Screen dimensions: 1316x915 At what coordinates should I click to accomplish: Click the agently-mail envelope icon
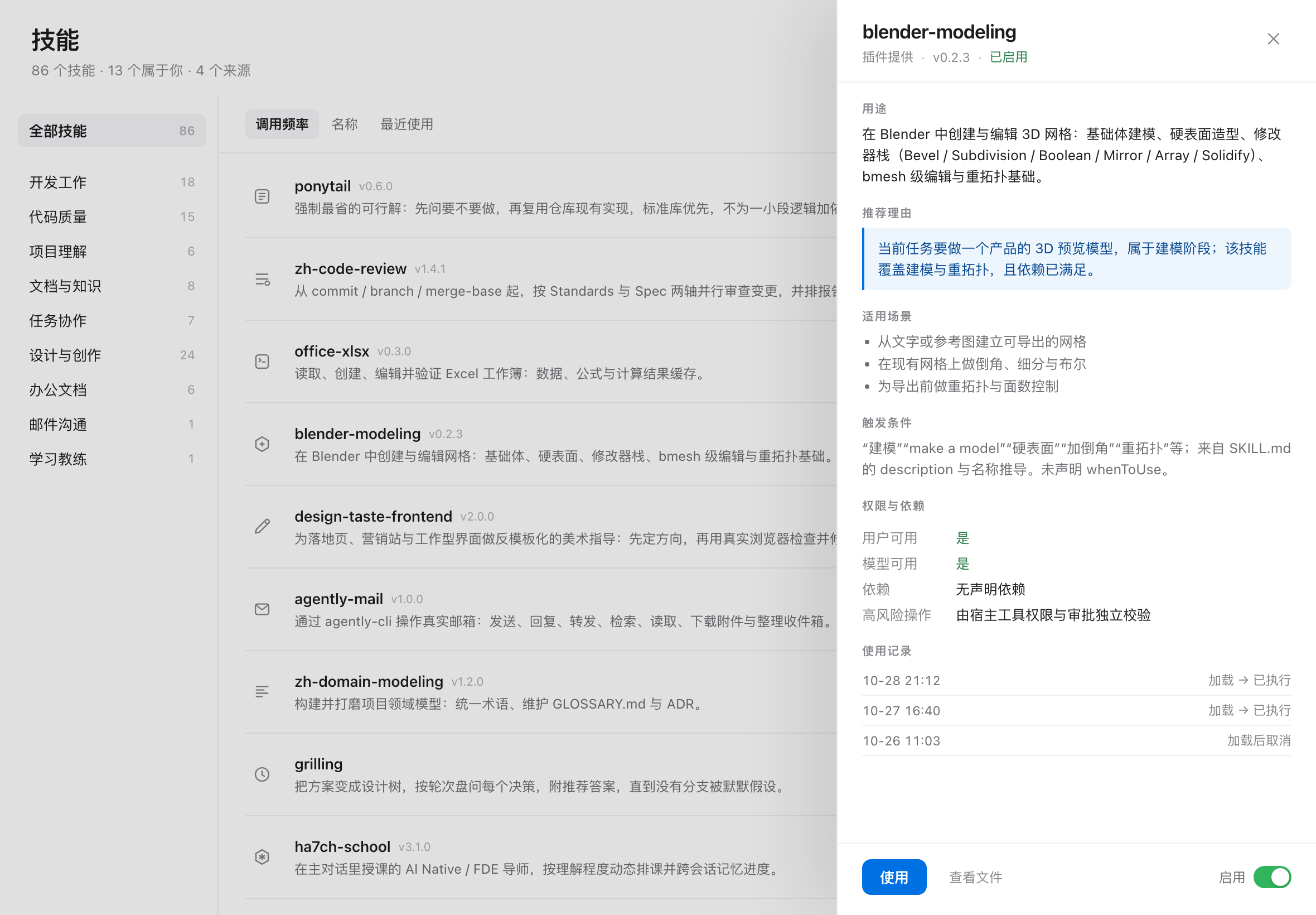coord(262,609)
